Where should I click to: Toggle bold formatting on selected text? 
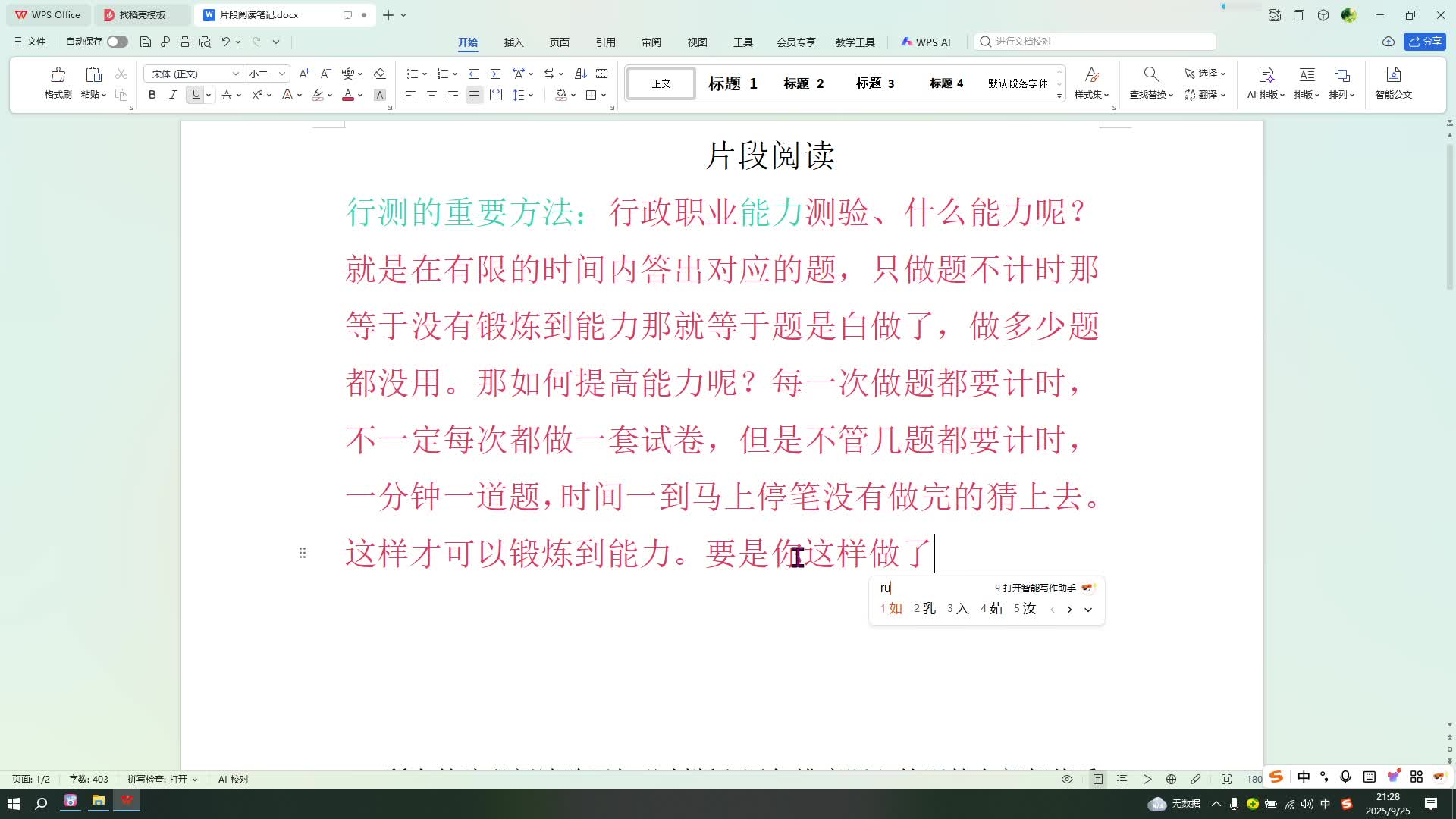(152, 95)
